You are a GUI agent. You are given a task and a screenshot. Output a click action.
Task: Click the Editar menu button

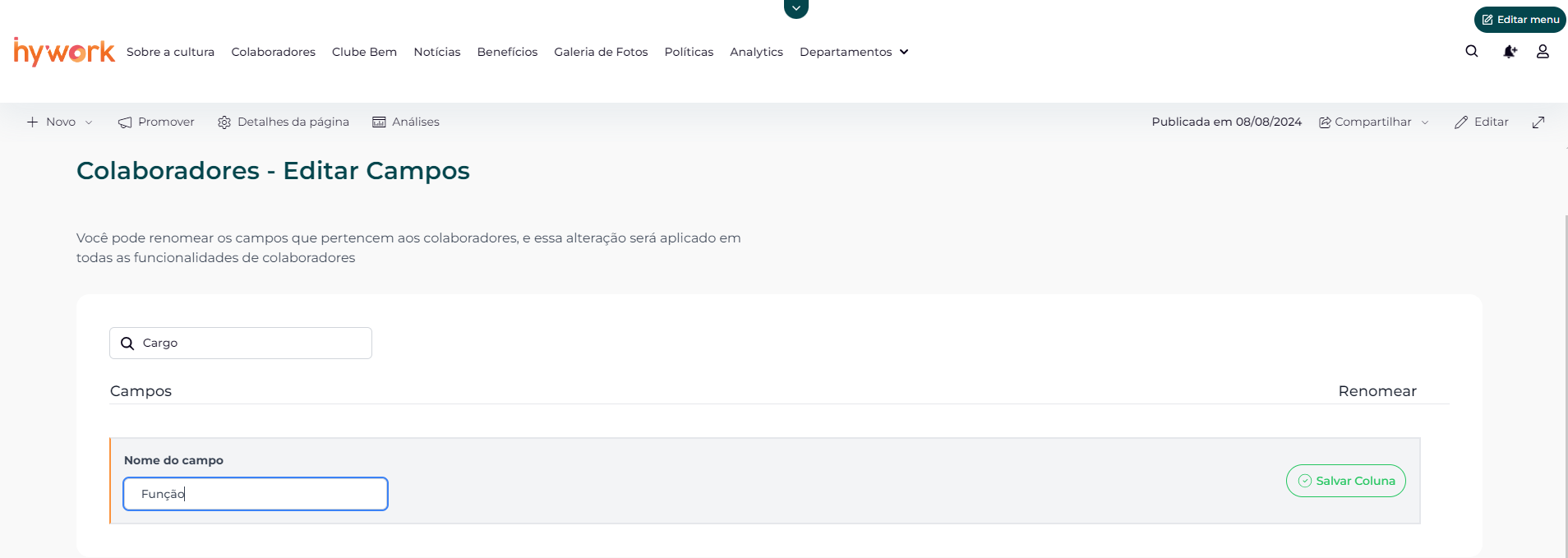[x=1520, y=20]
